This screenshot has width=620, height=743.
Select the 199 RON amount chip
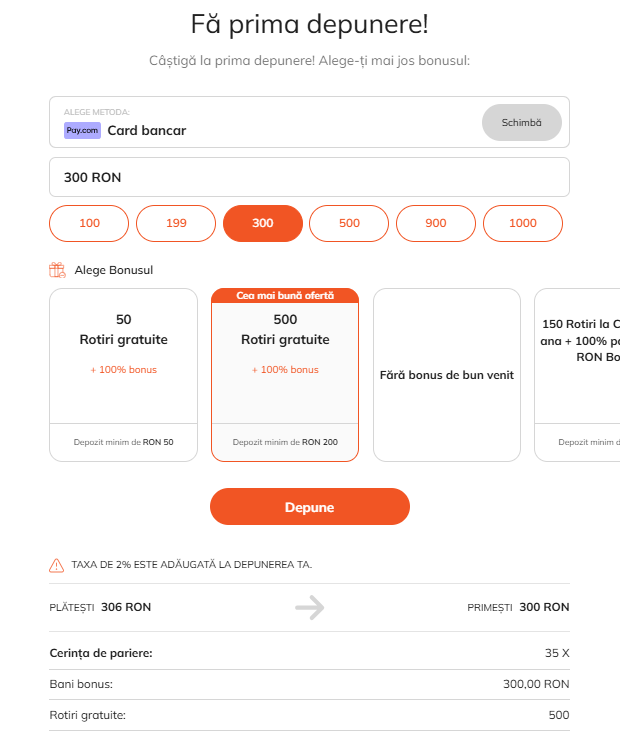176,223
